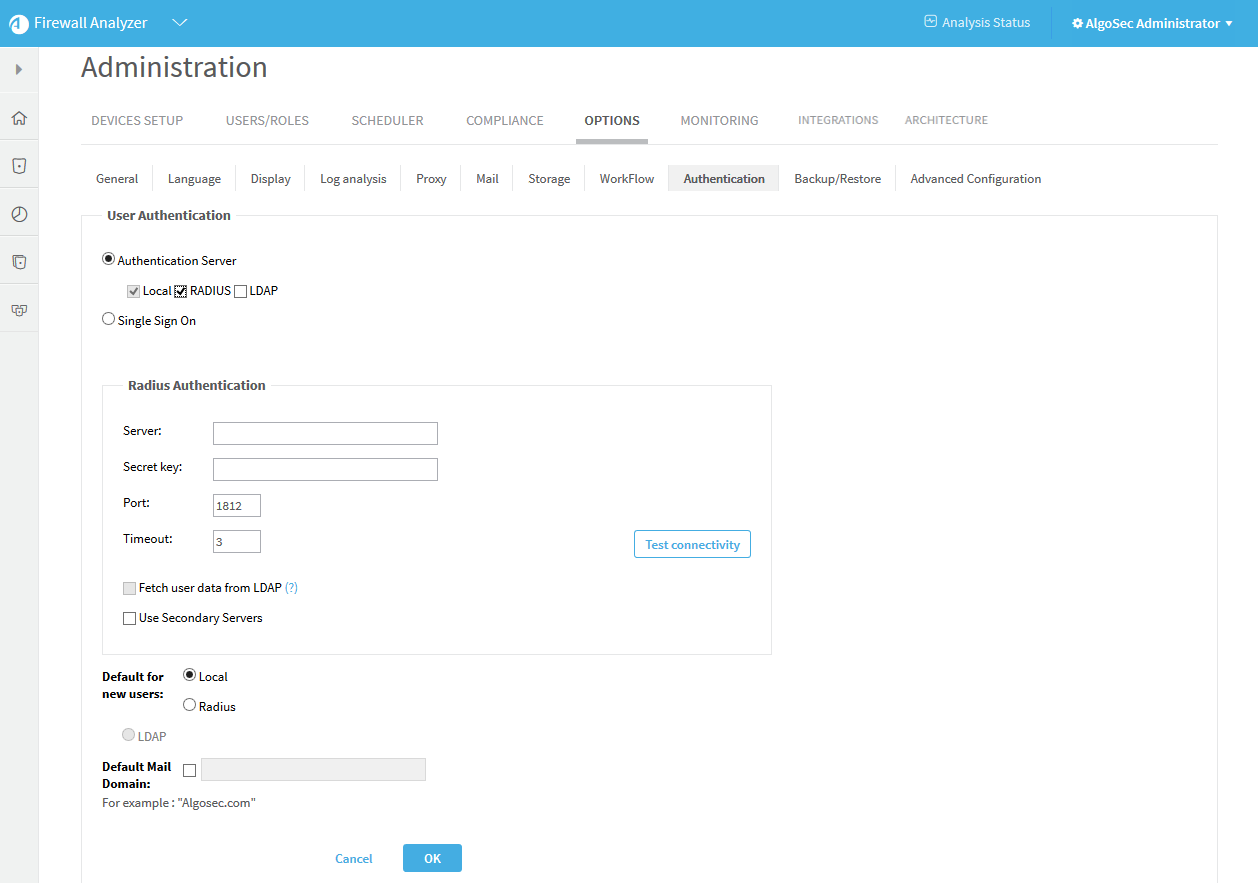Open the Firewall Analyzer product dropdown chevron
This screenshot has width=1258, height=883.
pos(179,23)
